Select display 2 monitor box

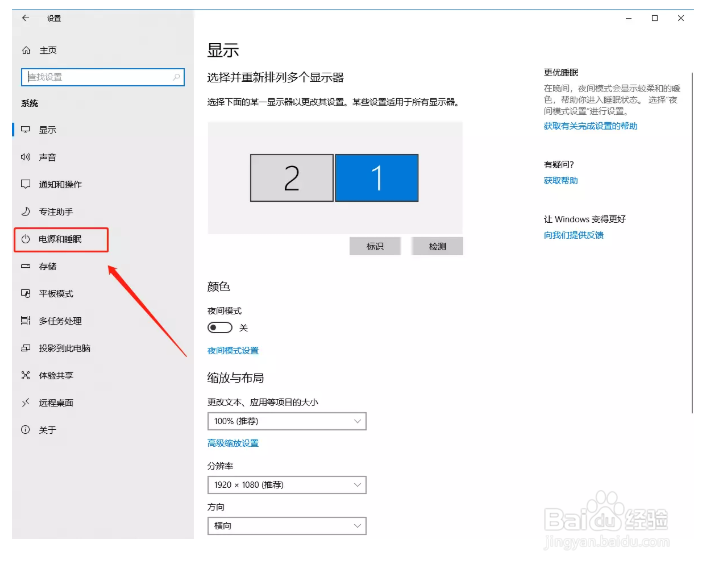(x=292, y=178)
